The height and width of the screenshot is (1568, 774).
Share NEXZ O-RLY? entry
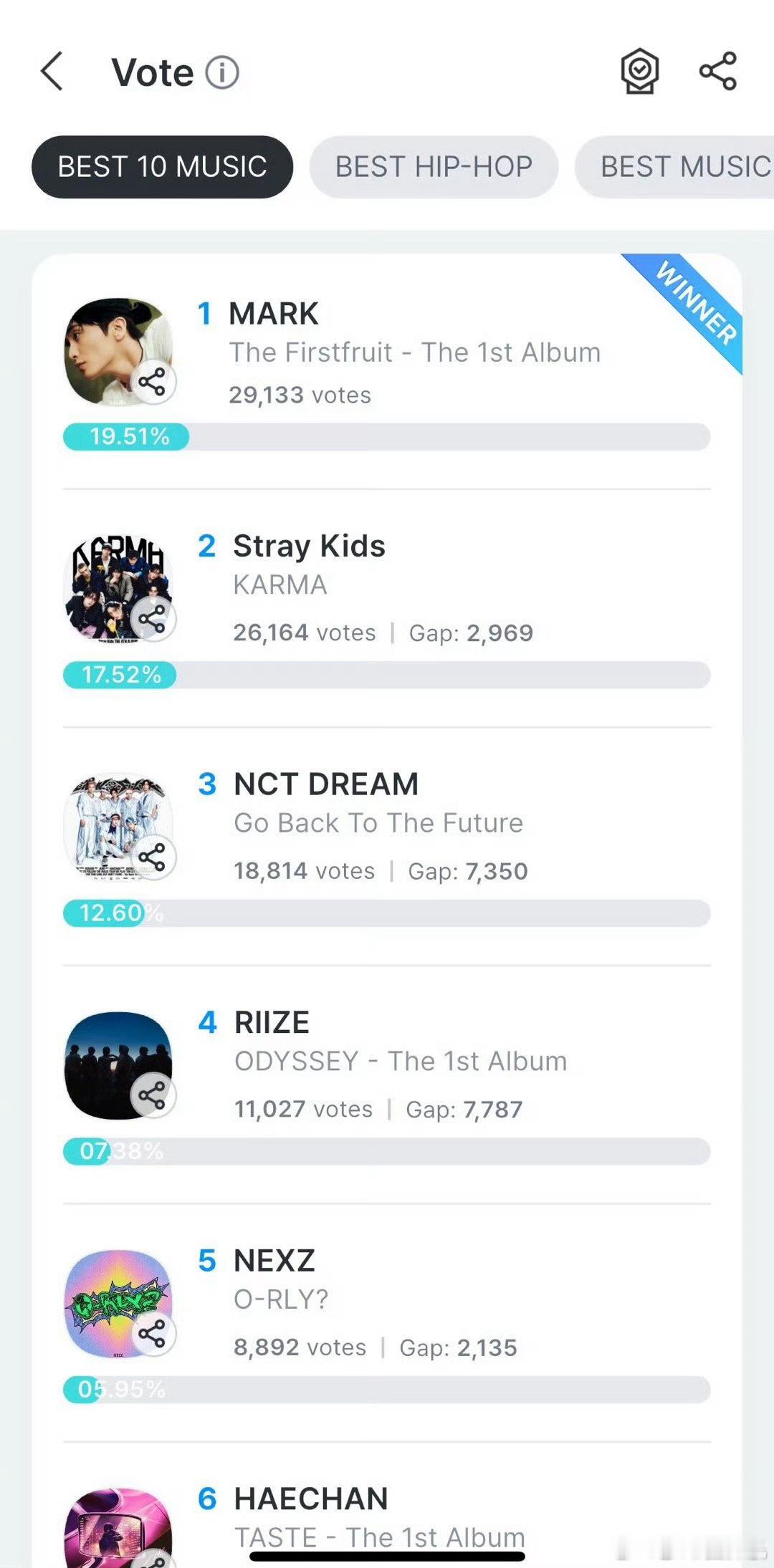tap(152, 1333)
